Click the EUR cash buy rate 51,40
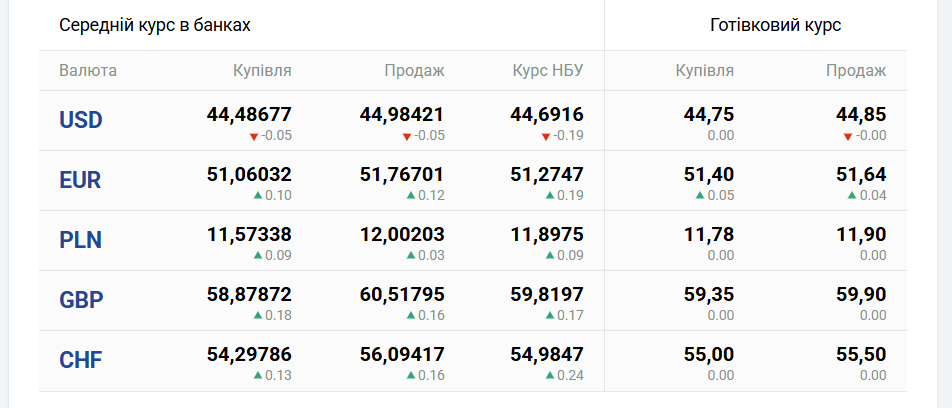Screen dimensions: 952x408 click(x=709, y=175)
